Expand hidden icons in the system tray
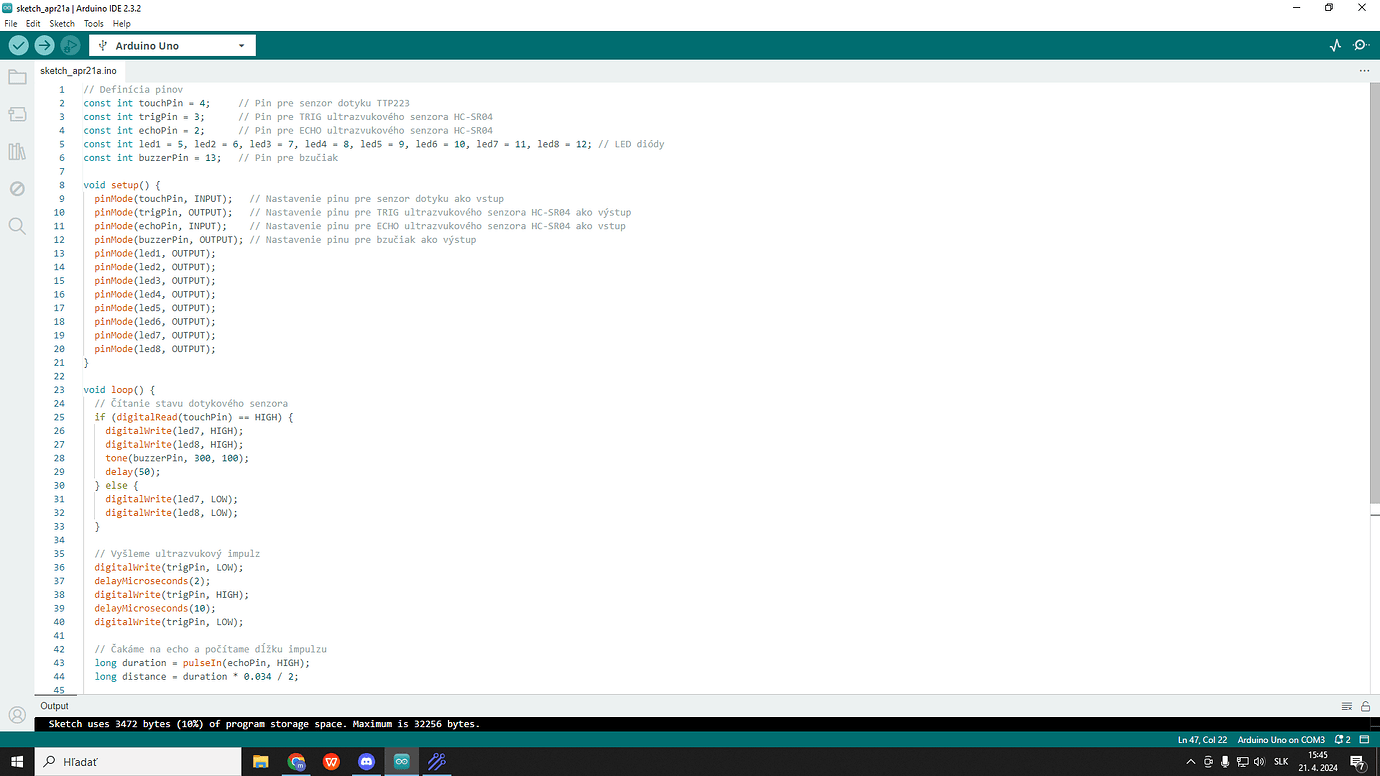This screenshot has width=1380, height=776. [x=1190, y=761]
